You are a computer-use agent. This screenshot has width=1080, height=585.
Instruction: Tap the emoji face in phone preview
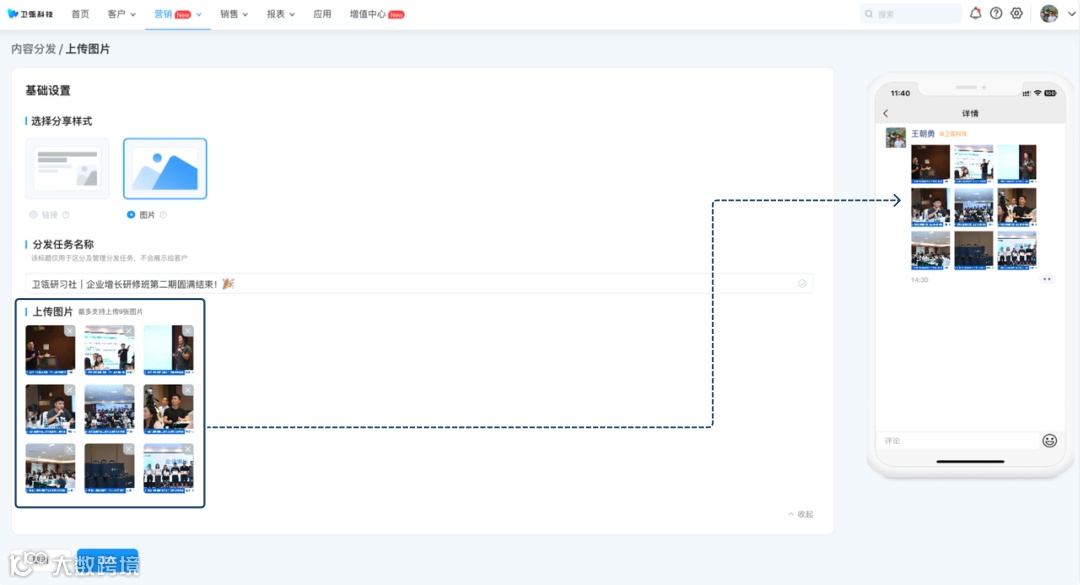(x=1049, y=441)
